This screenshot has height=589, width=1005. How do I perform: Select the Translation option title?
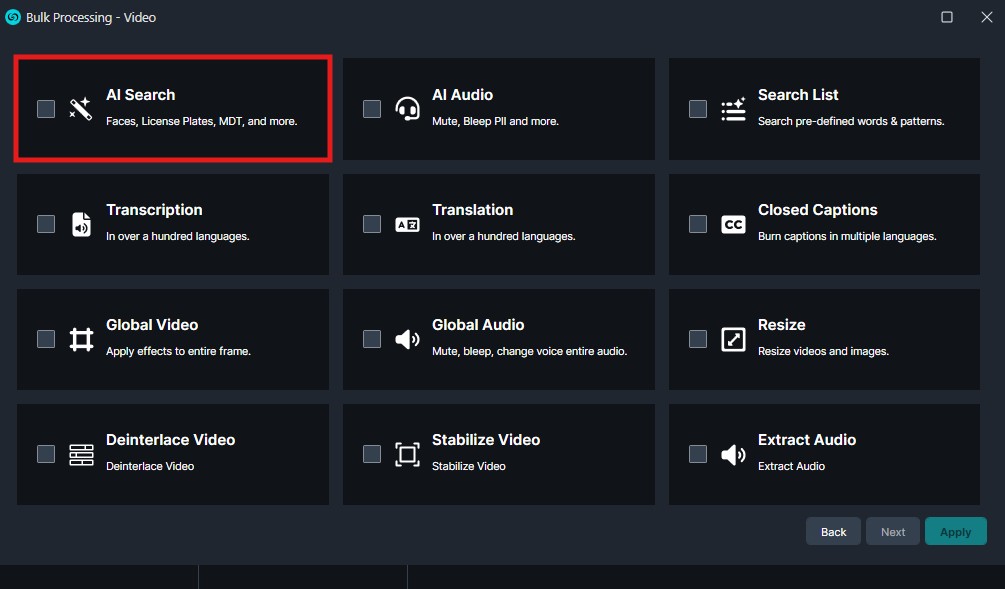coord(472,210)
